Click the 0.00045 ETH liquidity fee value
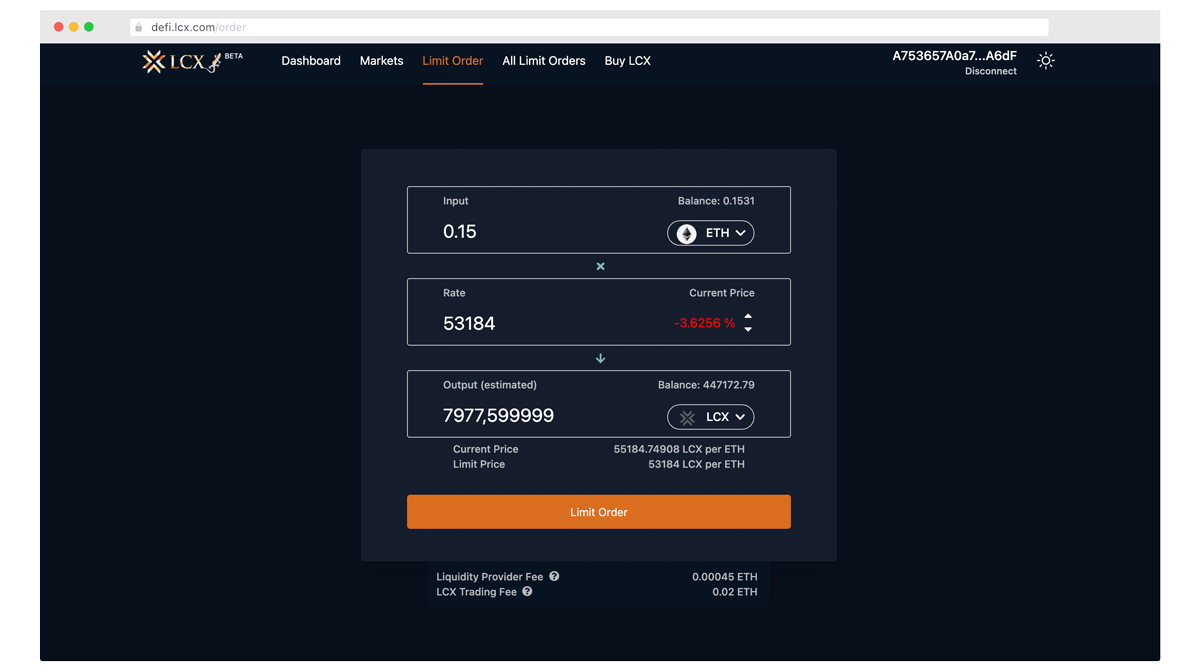 [x=725, y=577]
